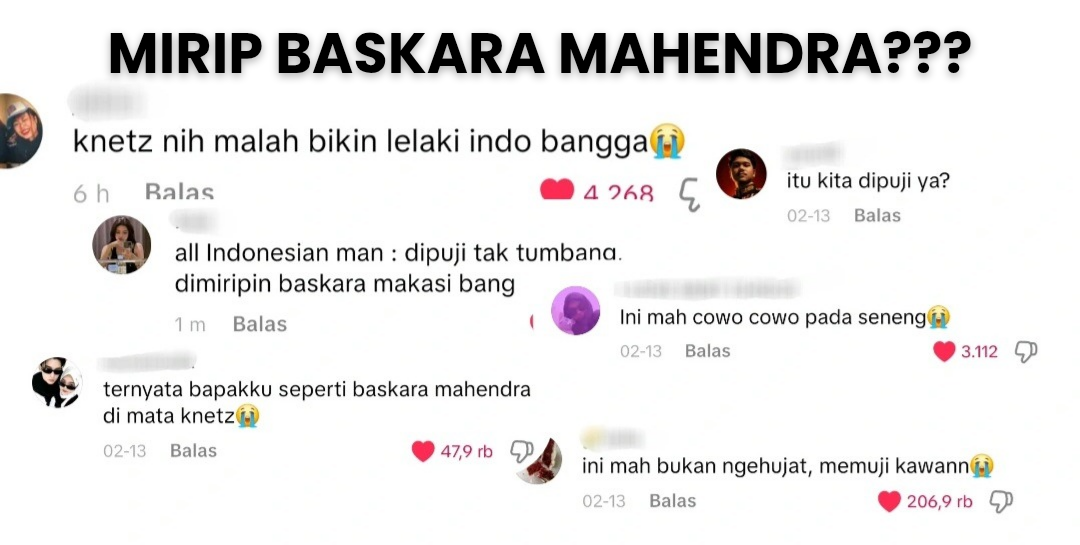Image resolution: width=1080 pixels, height=545 pixels.
Task: Click Balas under 'cowo cowo pada seneng'
Action: [x=707, y=351]
